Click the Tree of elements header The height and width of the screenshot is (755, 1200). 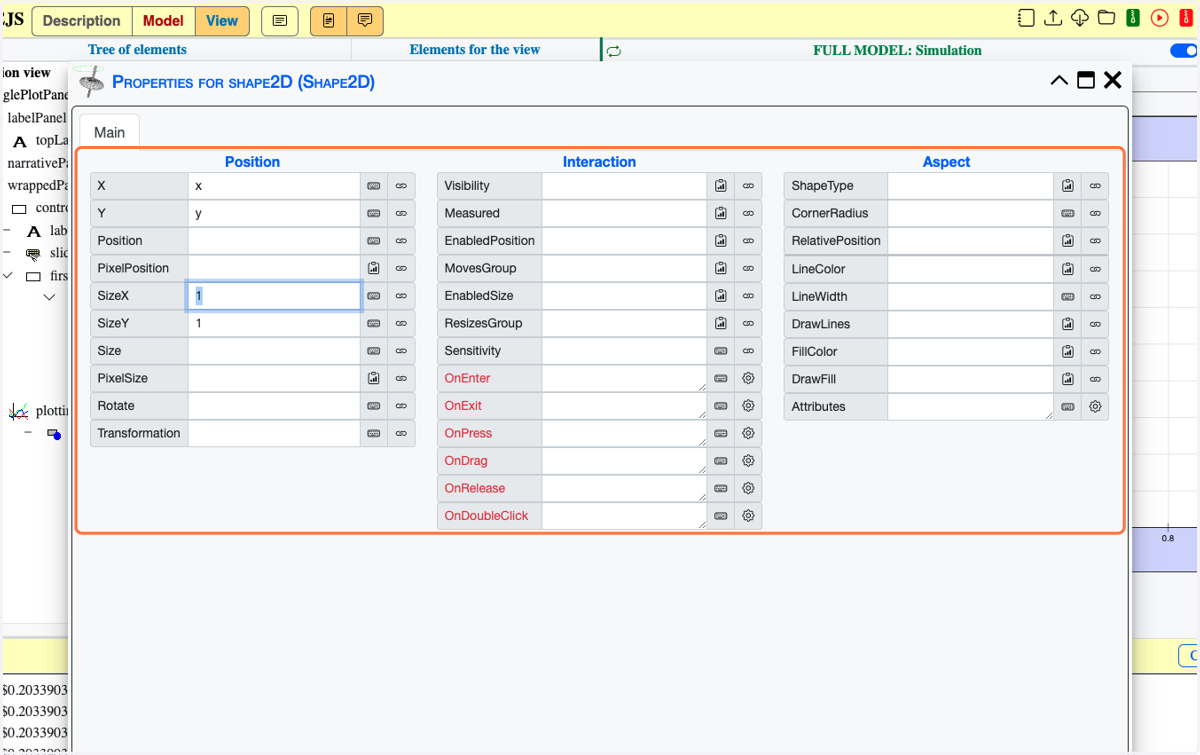[x=137, y=50]
